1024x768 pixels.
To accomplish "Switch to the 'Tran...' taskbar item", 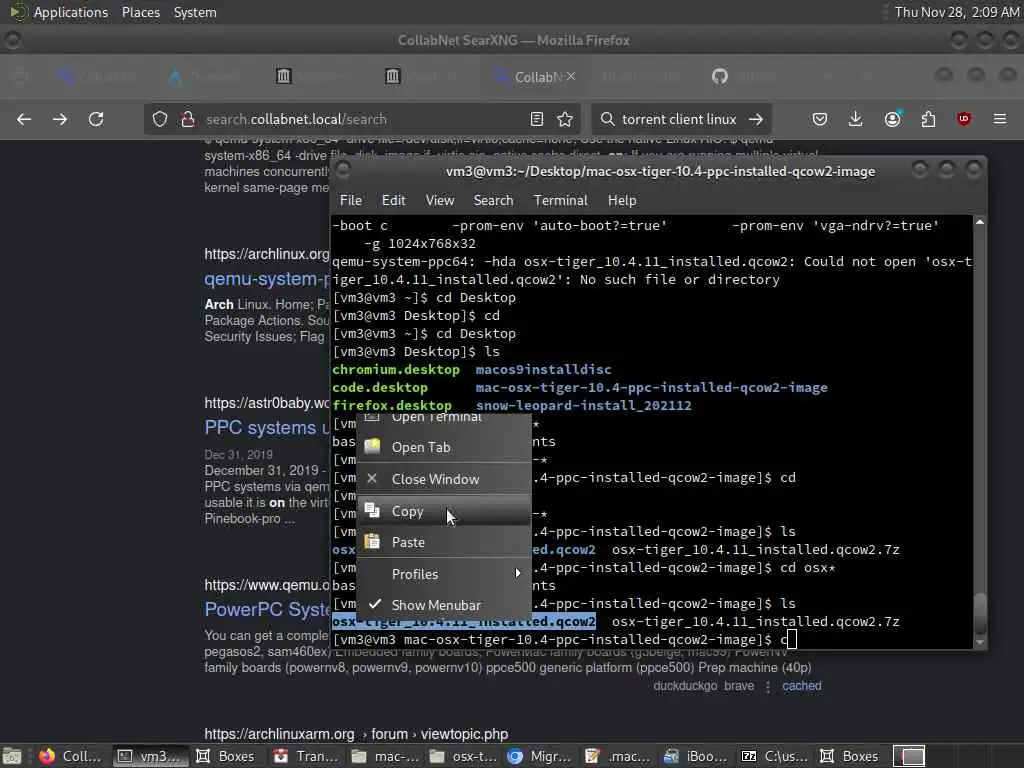I will pyautogui.click(x=306, y=756).
